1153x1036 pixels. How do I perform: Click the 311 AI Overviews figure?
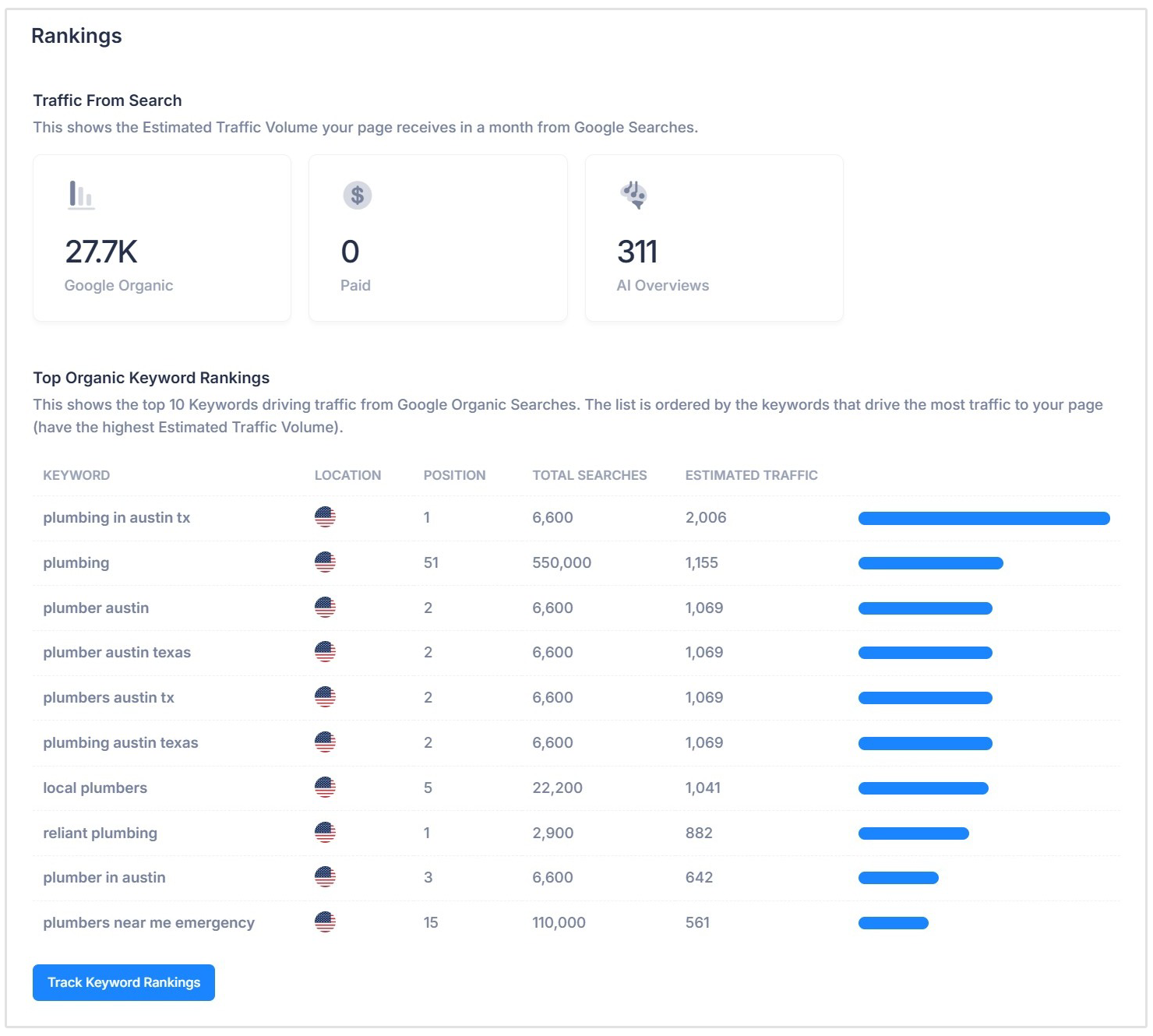[x=637, y=252]
